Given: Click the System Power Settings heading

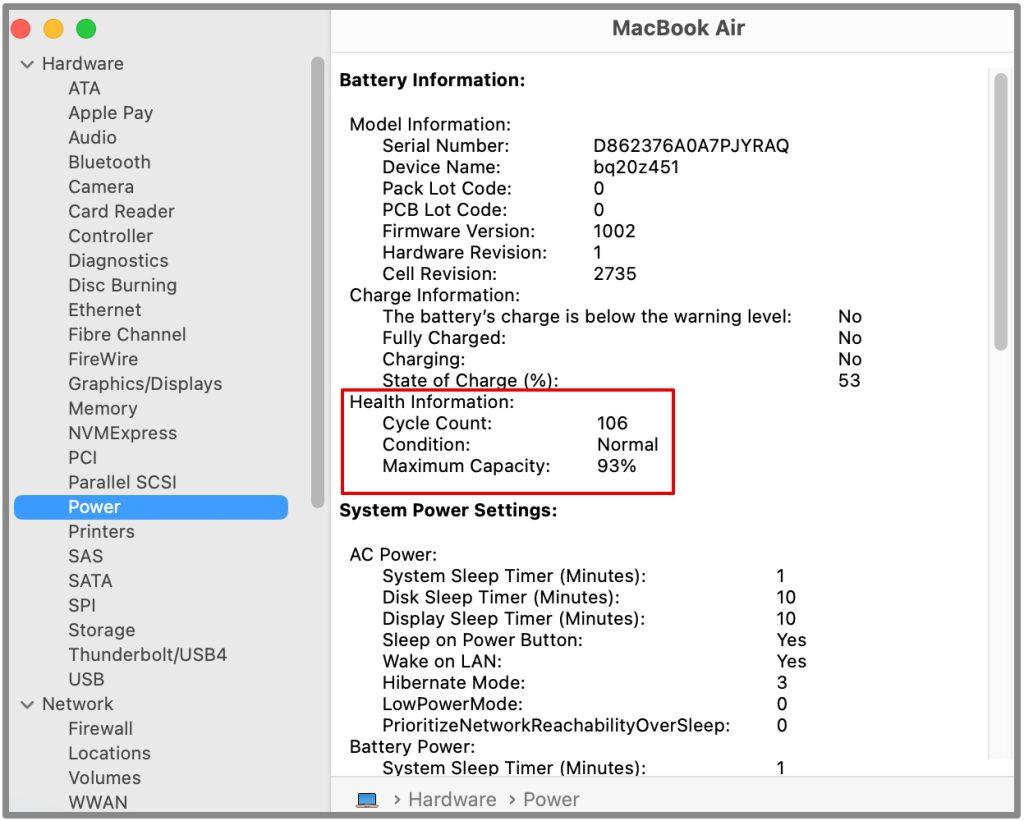Looking at the screenshot, I should 448,510.
